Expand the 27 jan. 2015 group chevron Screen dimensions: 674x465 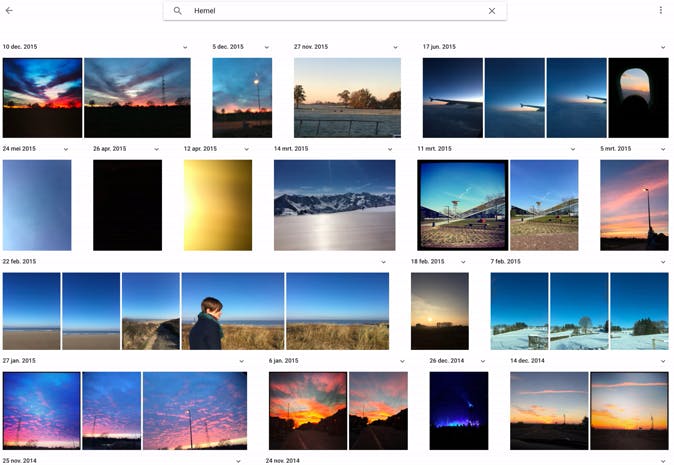click(x=242, y=361)
